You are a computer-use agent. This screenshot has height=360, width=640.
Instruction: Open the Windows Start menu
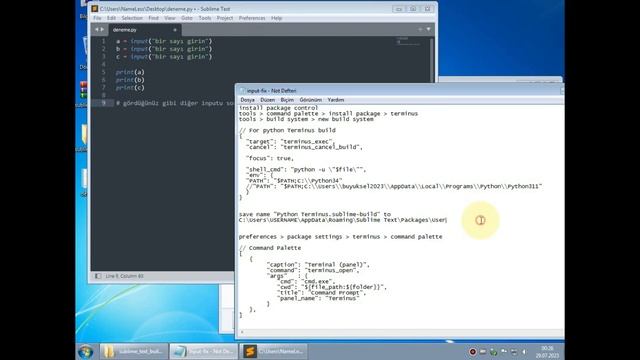coord(85,351)
